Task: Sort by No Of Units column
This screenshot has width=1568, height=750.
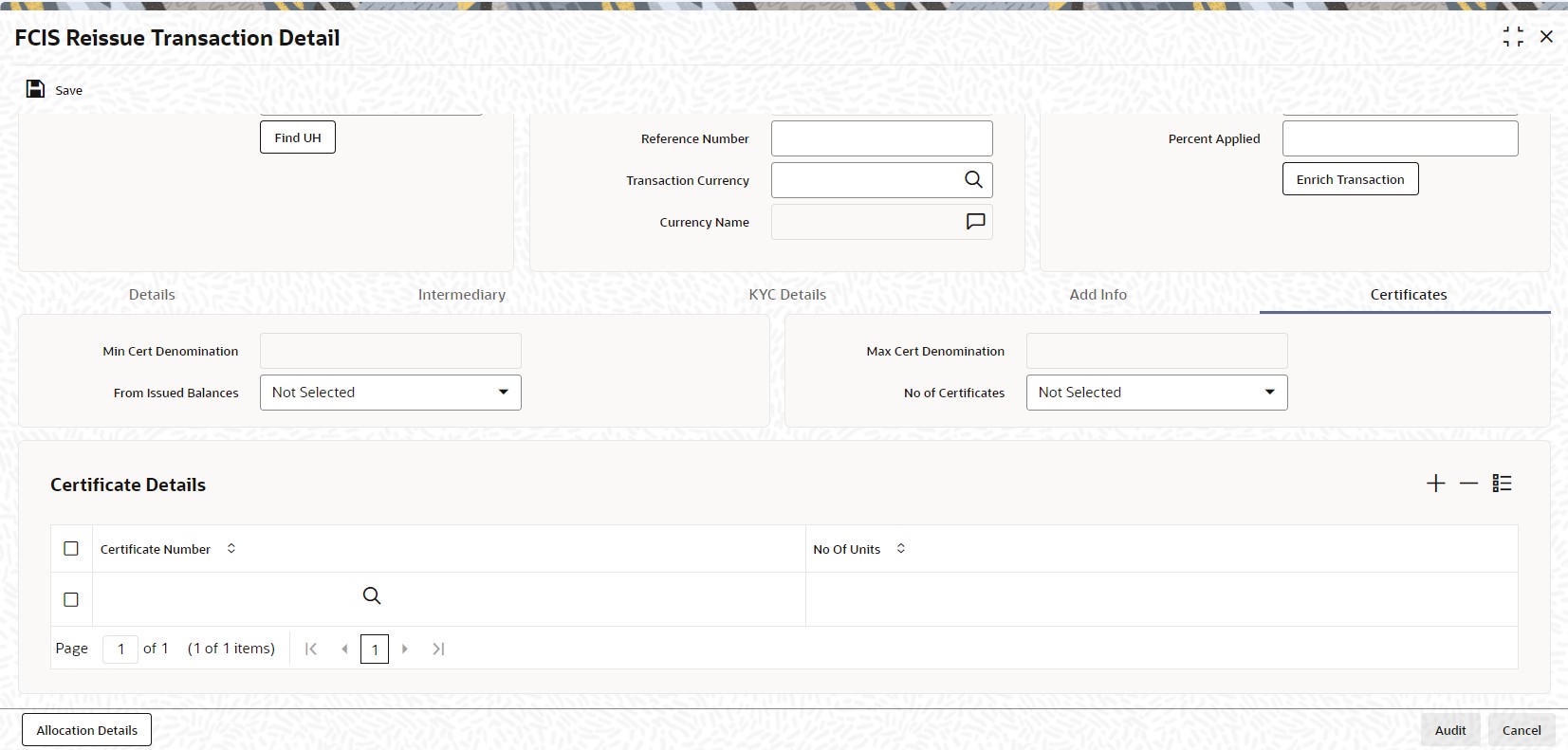Action: click(900, 549)
